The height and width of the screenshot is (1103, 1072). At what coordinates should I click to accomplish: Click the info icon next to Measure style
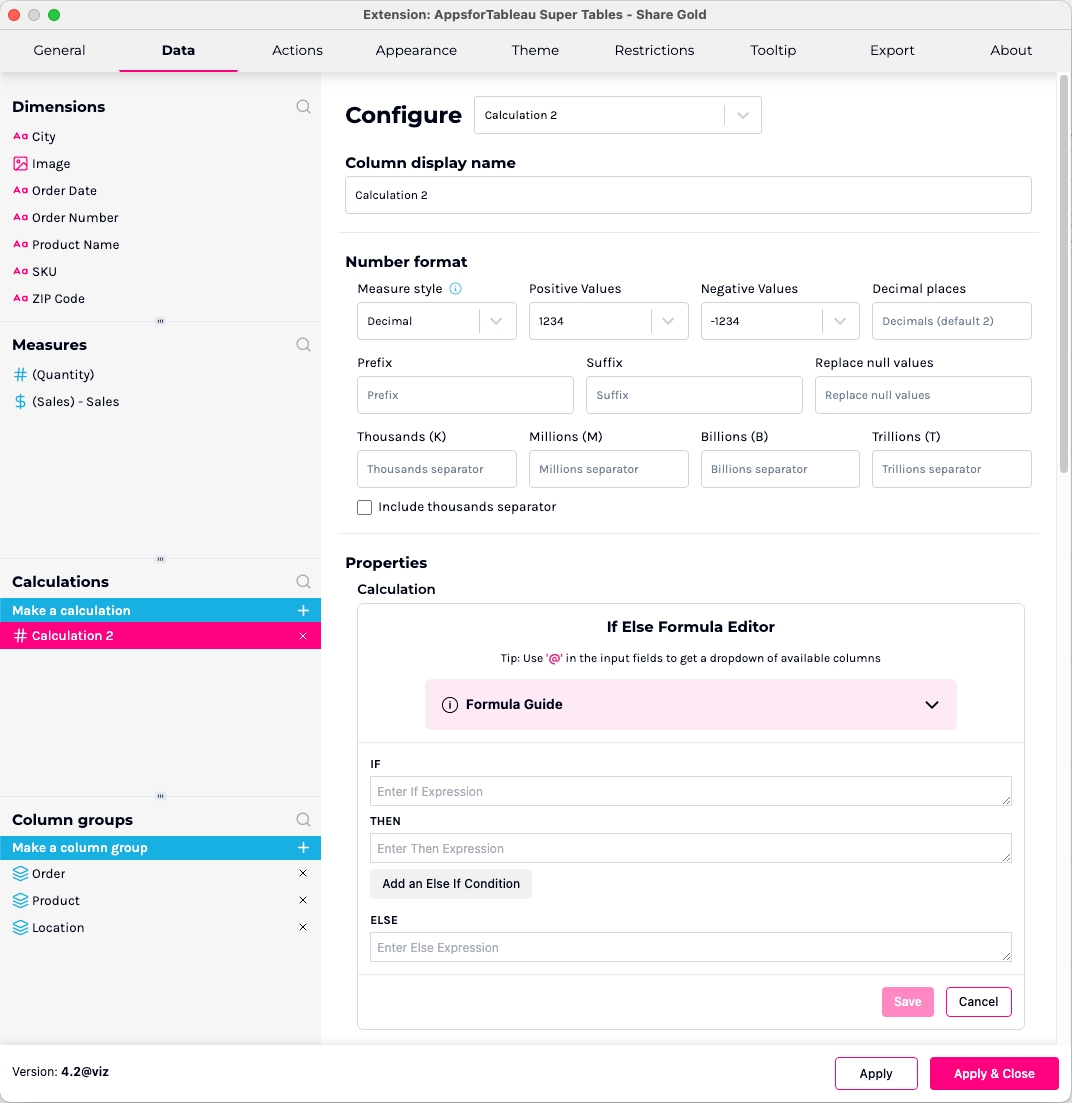[x=455, y=289]
